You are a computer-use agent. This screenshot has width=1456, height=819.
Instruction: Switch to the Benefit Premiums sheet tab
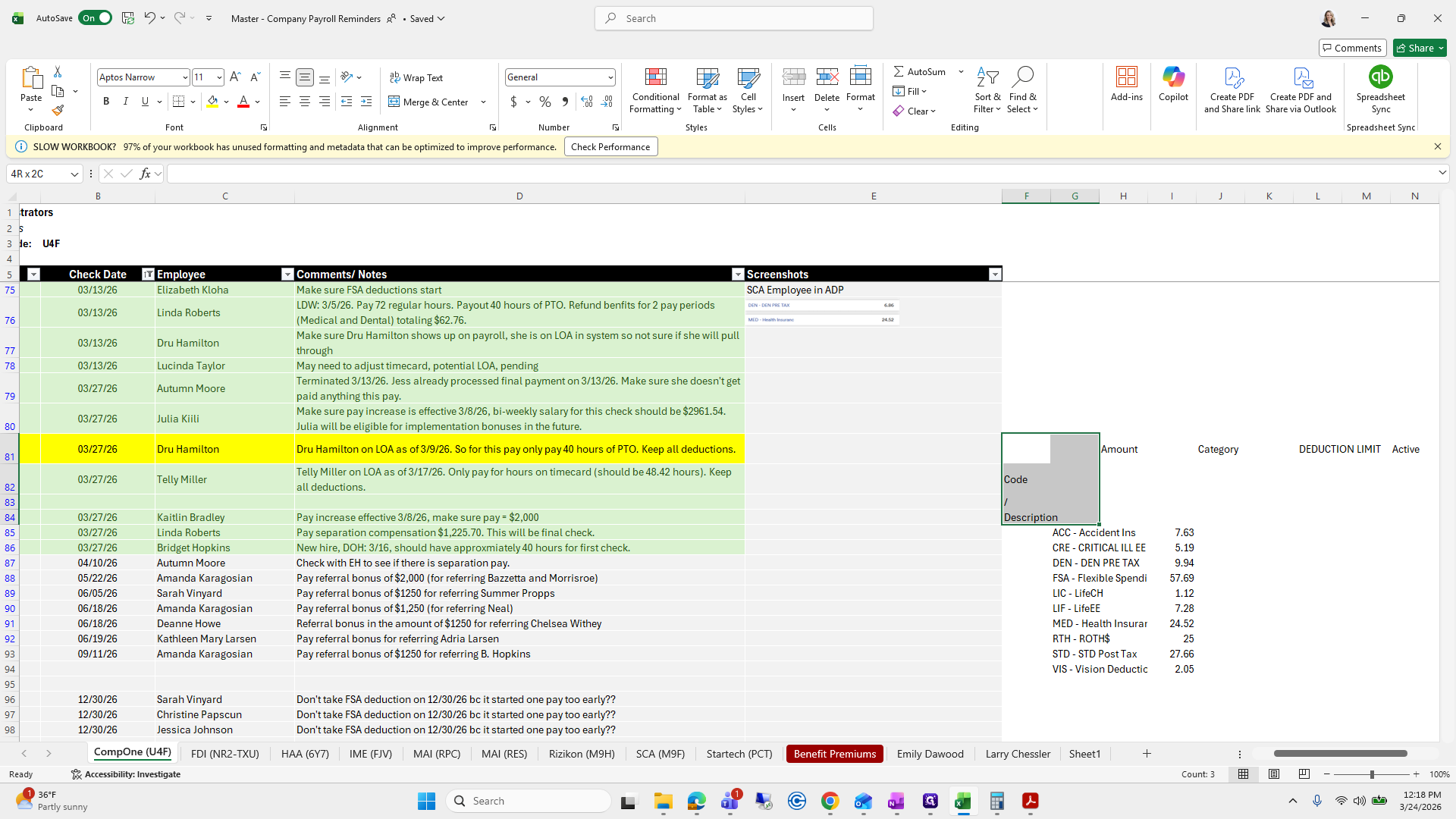[x=834, y=754]
